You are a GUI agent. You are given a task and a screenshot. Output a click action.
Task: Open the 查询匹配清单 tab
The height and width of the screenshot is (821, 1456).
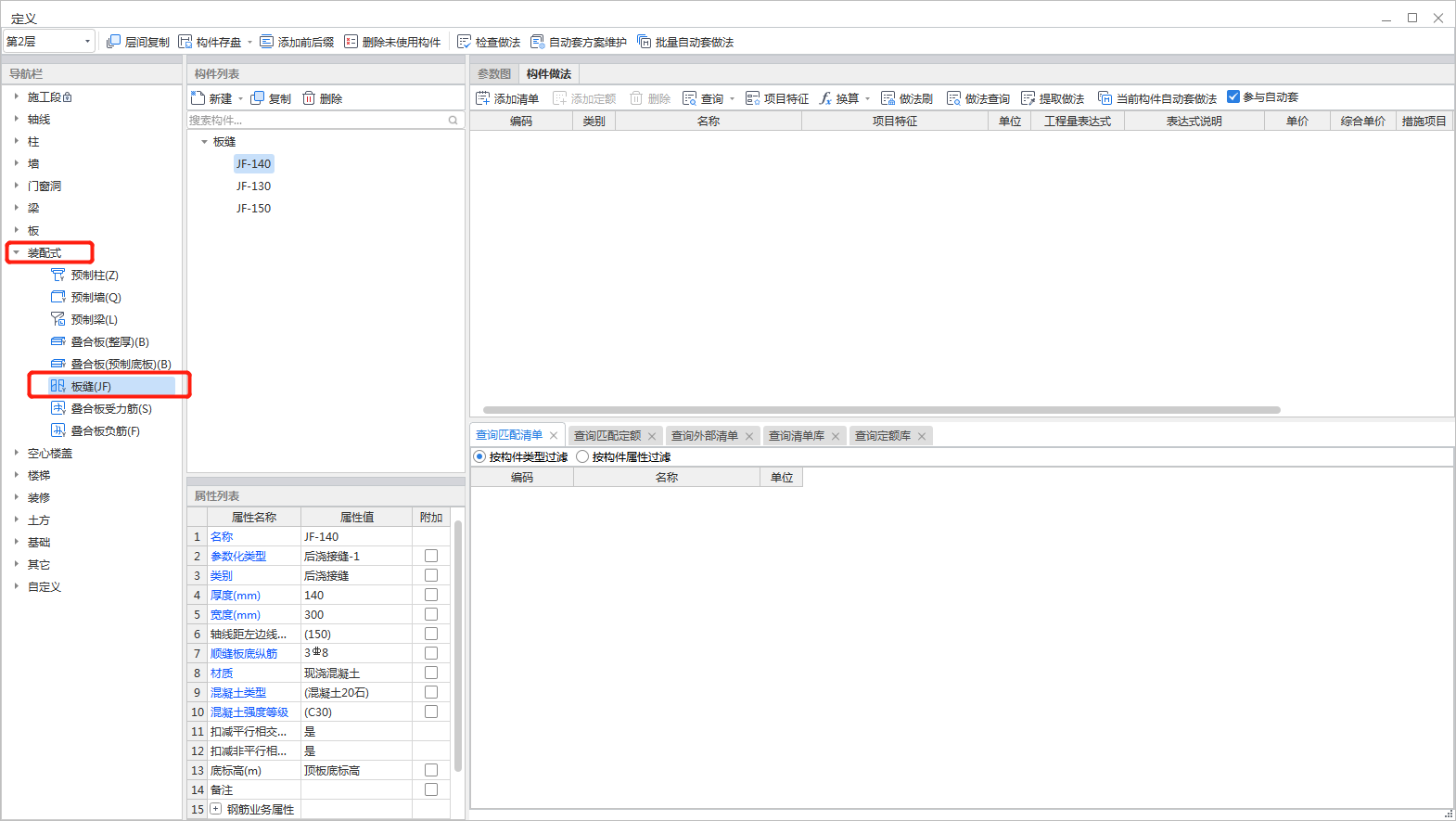(x=509, y=435)
